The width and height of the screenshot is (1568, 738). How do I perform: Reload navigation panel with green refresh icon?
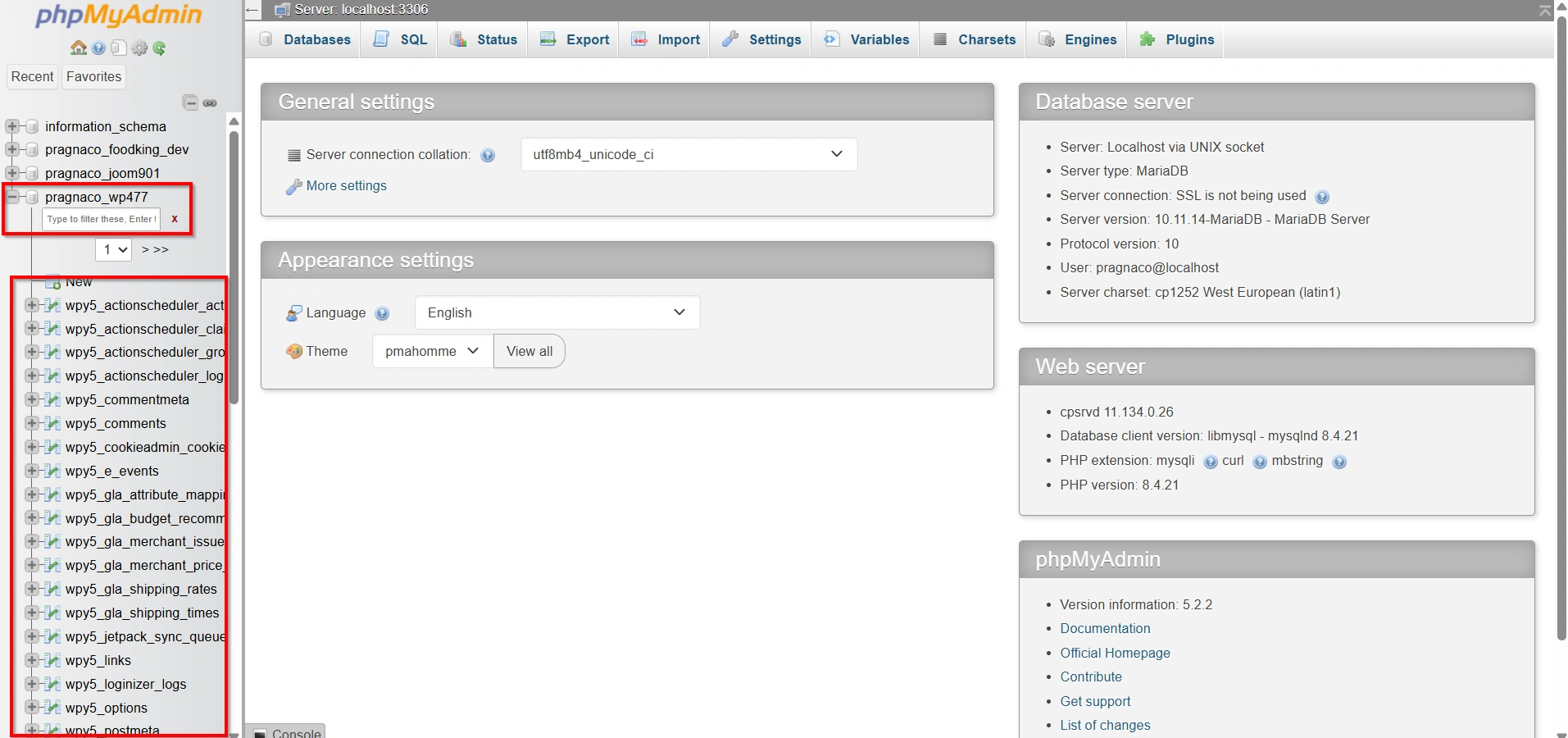tap(160, 48)
